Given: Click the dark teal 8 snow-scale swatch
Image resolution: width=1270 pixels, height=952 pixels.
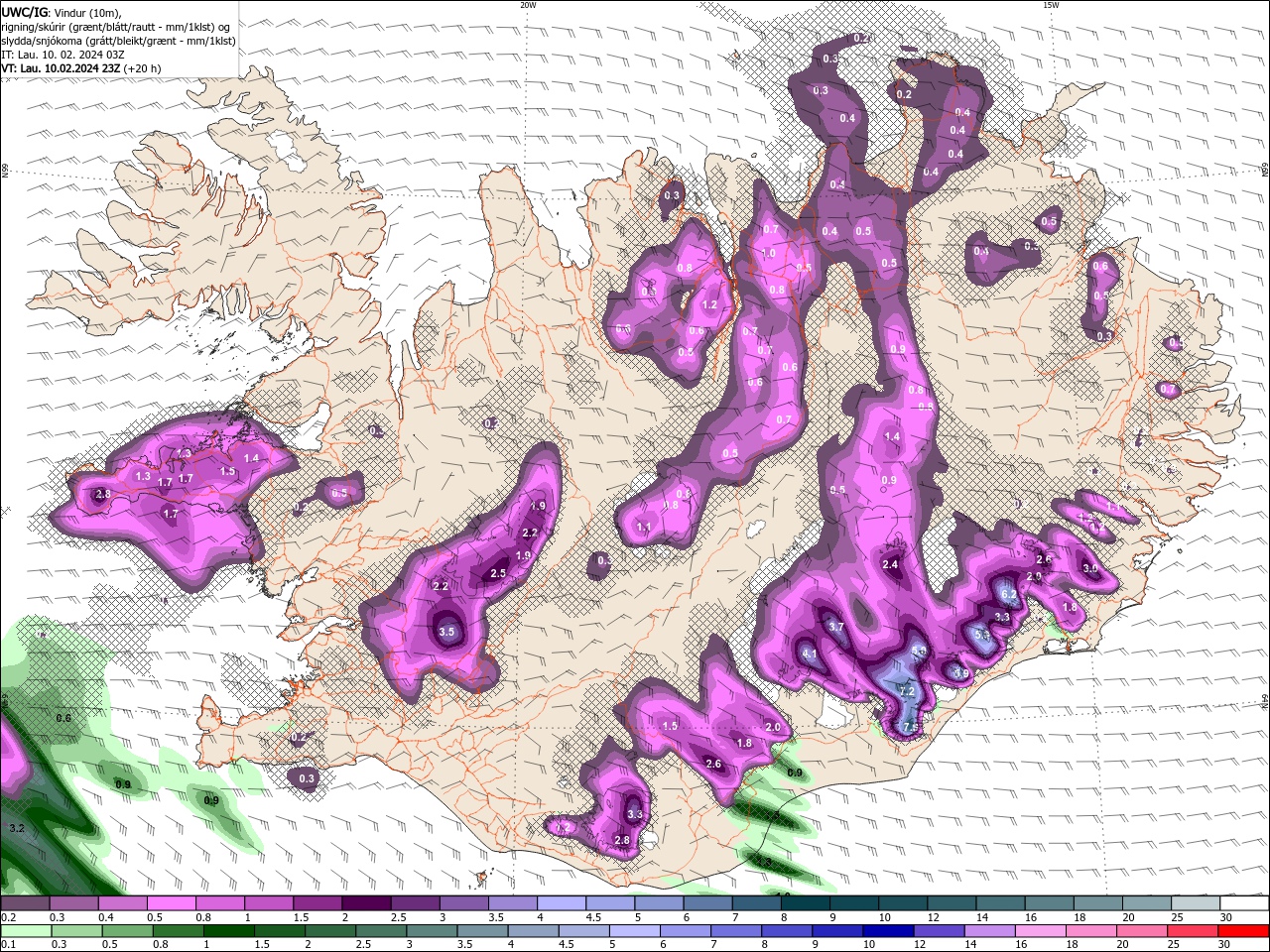Looking at the screenshot, I should click(806, 903).
